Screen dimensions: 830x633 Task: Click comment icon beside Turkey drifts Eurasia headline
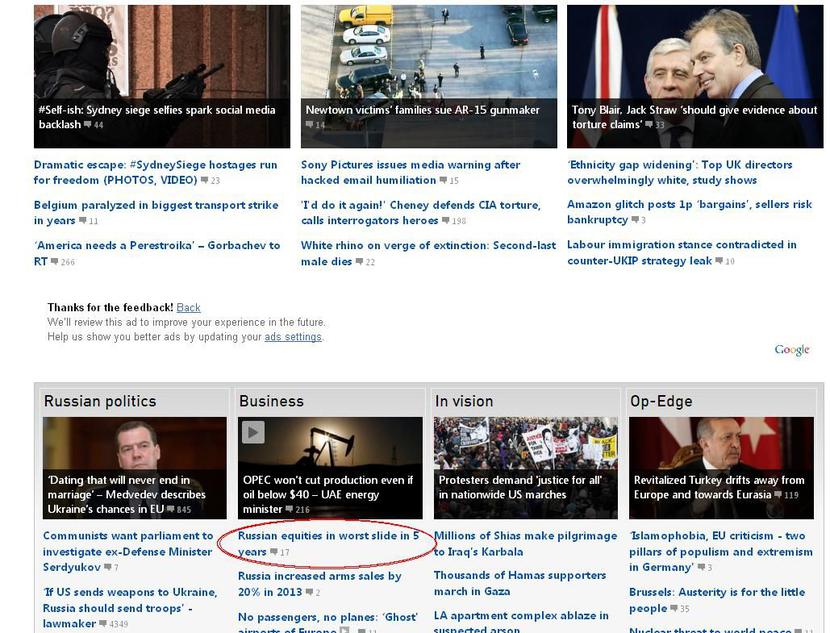click(x=778, y=495)
